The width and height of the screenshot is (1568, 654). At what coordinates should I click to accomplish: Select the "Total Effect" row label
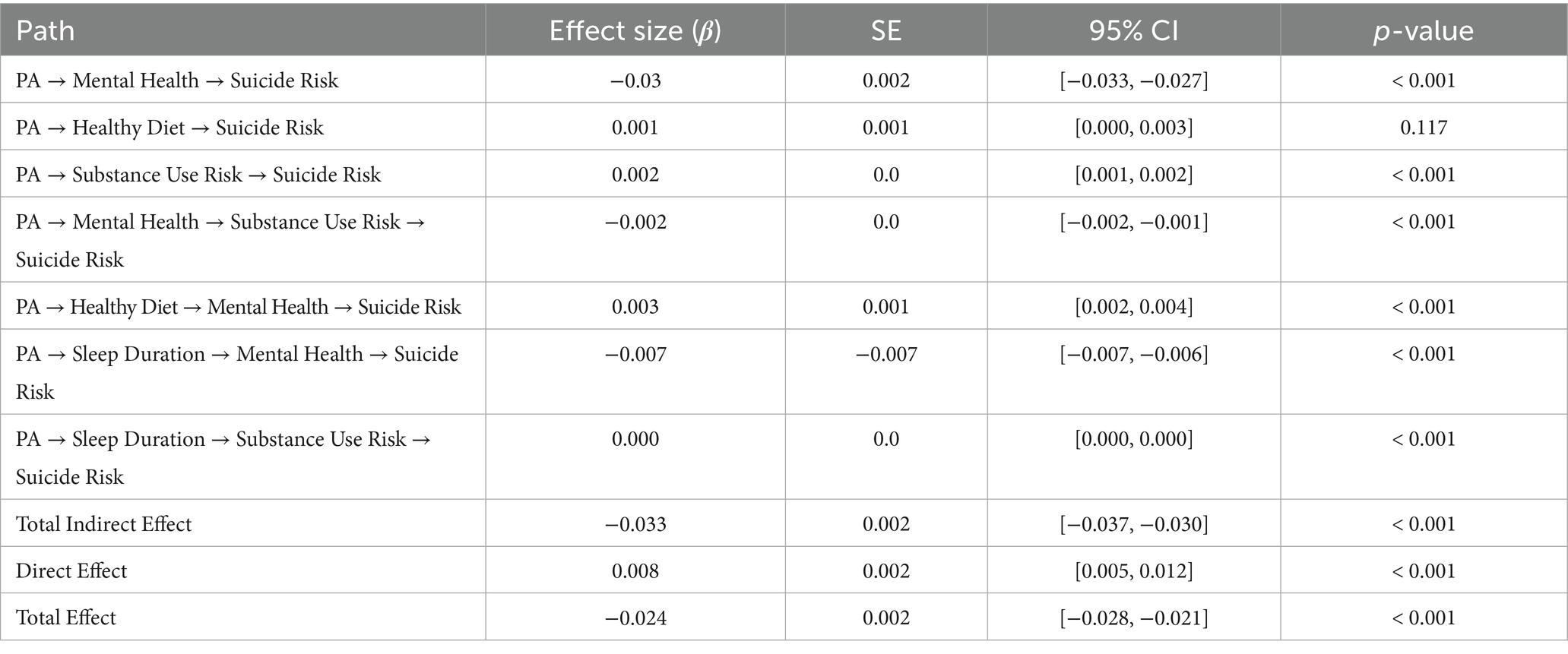66,618
